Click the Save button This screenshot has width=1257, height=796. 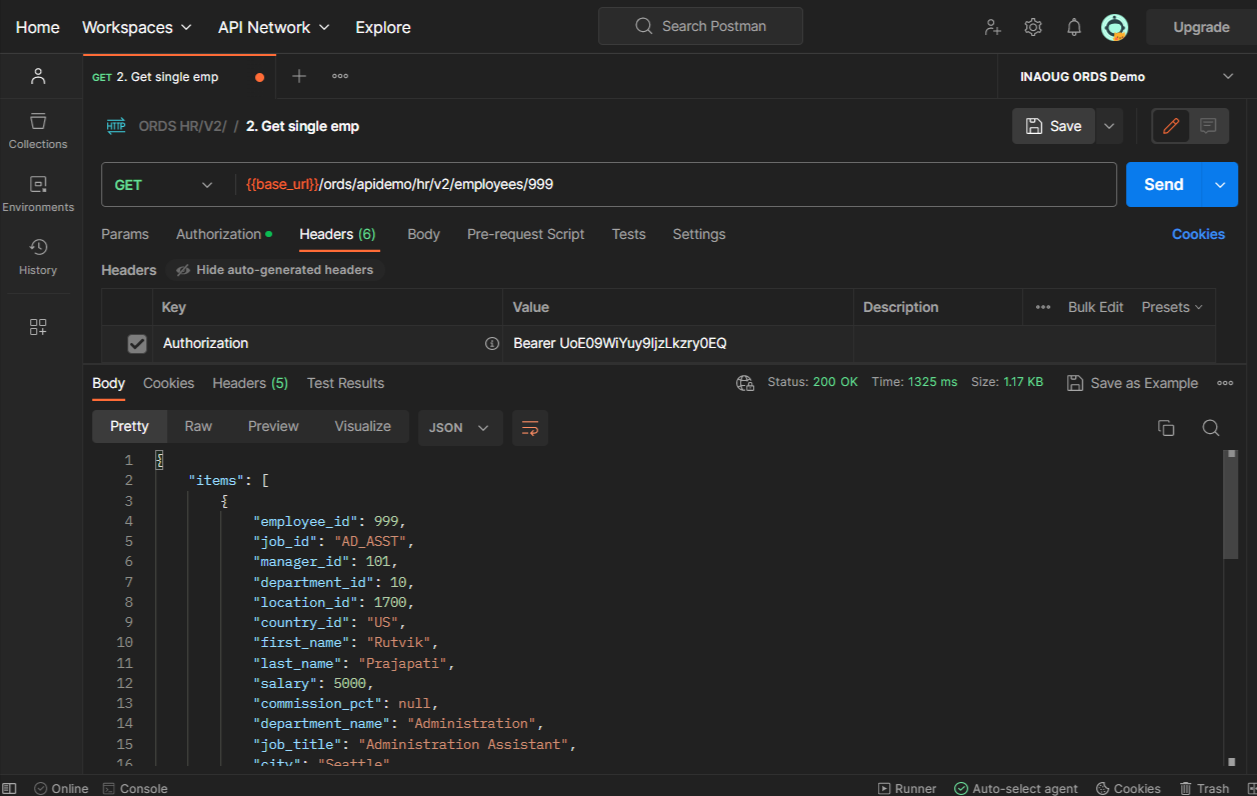click(1054, 126)
